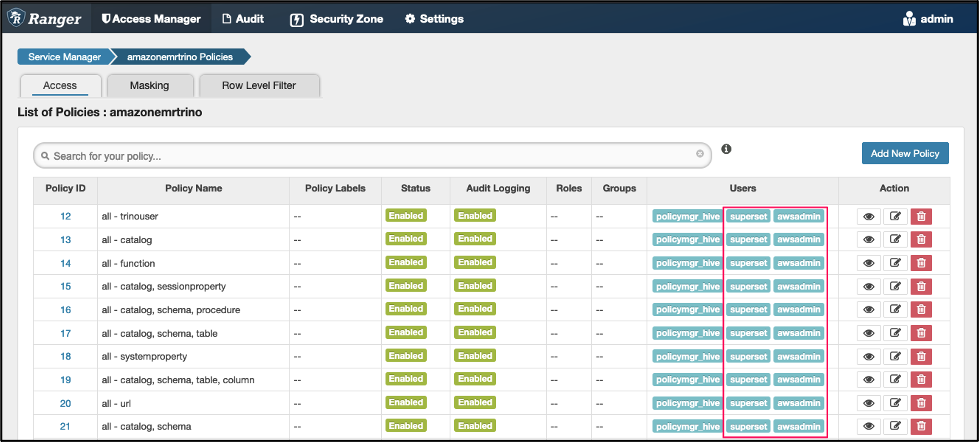This screenshot has height=443, width=979.
Task: Click amazonemrtrino Policies breadcrumb
Action: point(180,57)
